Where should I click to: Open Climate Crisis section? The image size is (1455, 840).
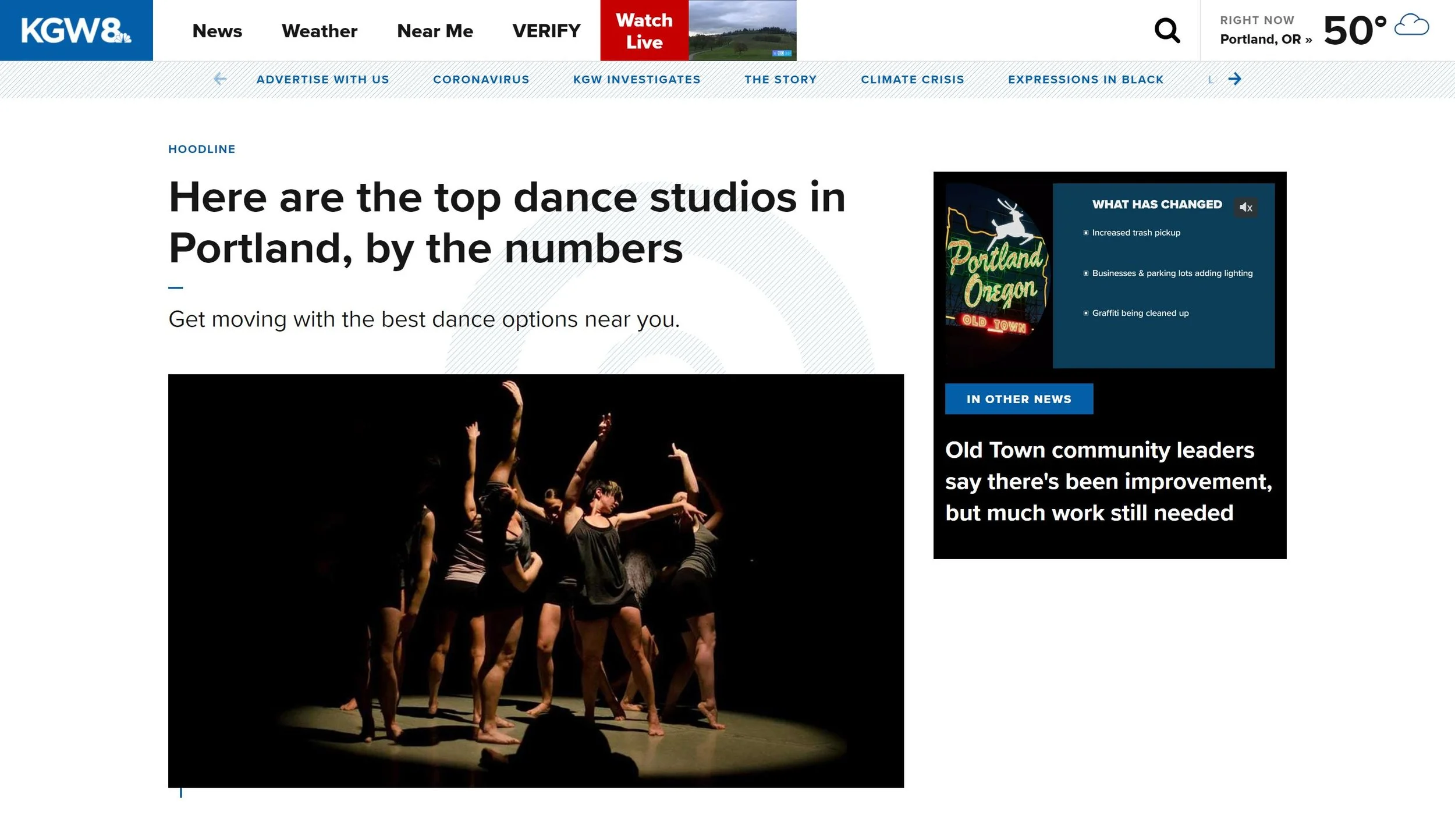click(913, 80)
